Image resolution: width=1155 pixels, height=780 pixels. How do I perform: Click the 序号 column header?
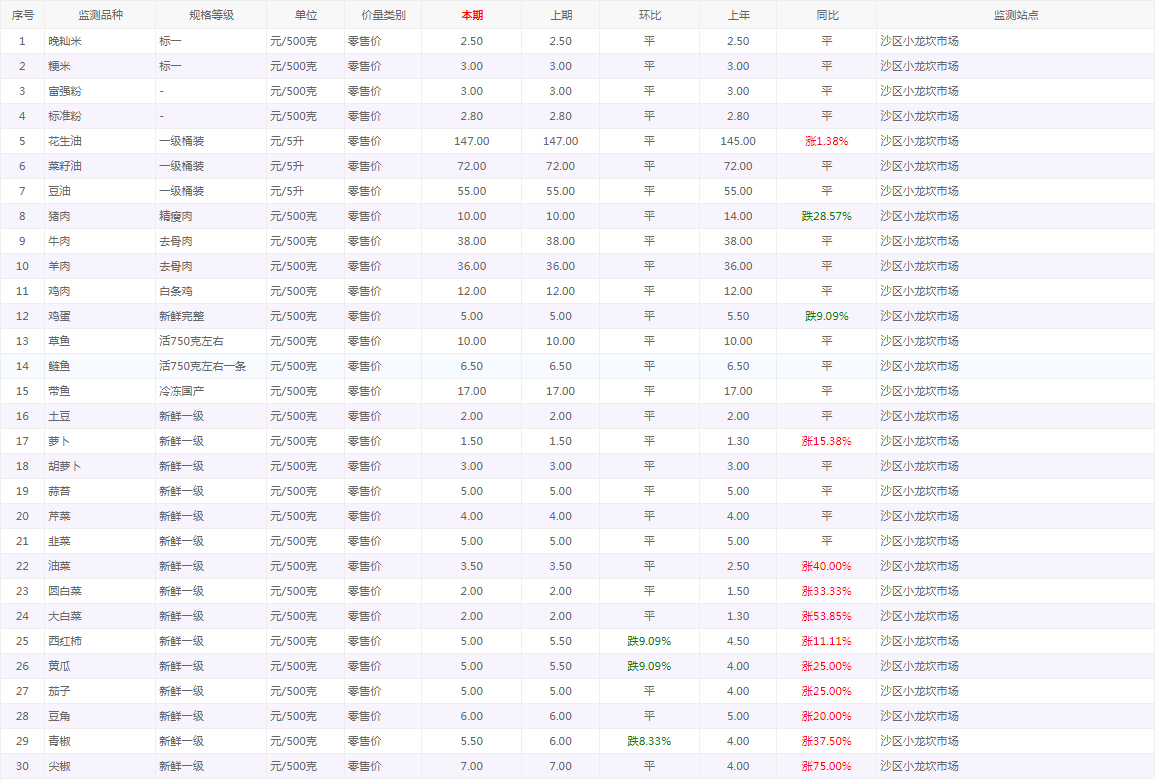pos(22,15)
